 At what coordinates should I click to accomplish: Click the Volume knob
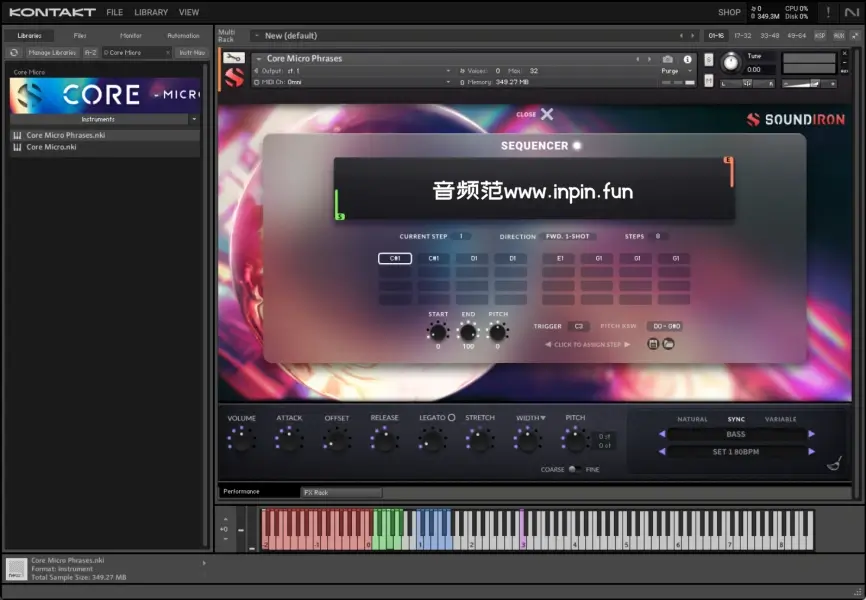[x=241, y=438]
